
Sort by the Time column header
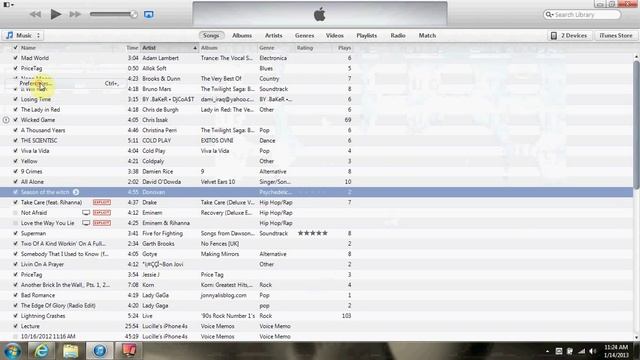(132, 48)
